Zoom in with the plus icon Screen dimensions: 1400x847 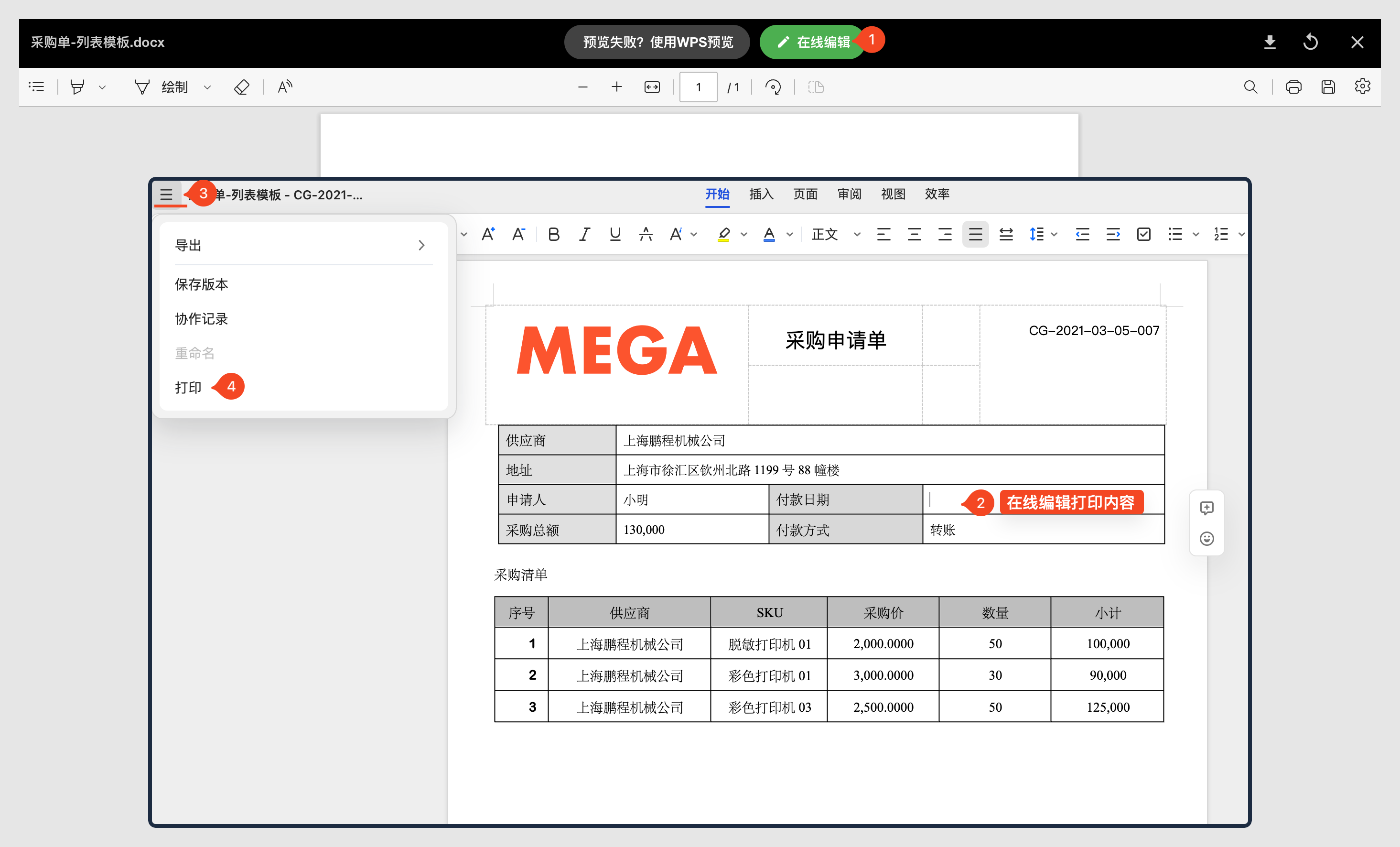pyautogui.click(x=616, y=87)
